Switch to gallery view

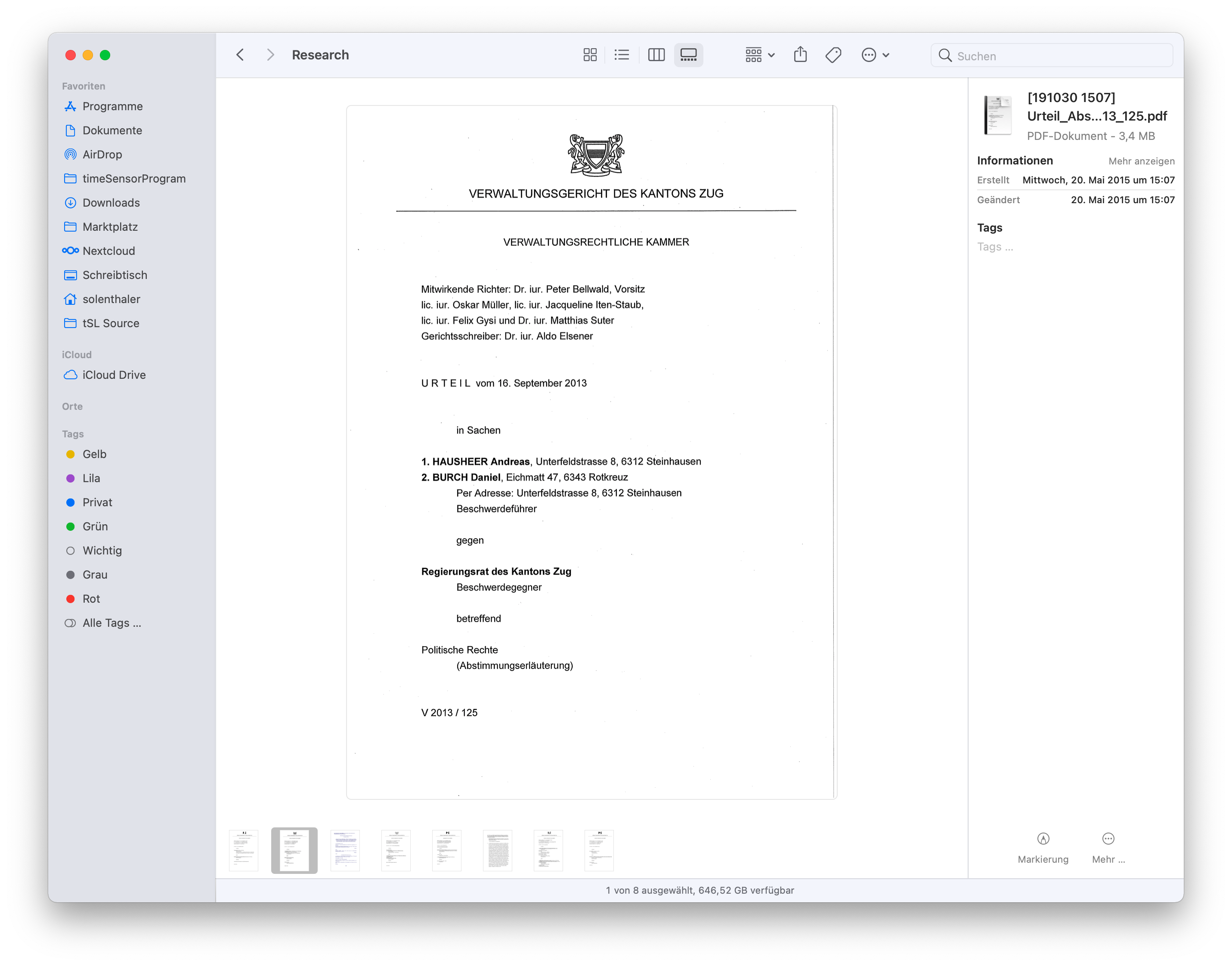point(688,55)
